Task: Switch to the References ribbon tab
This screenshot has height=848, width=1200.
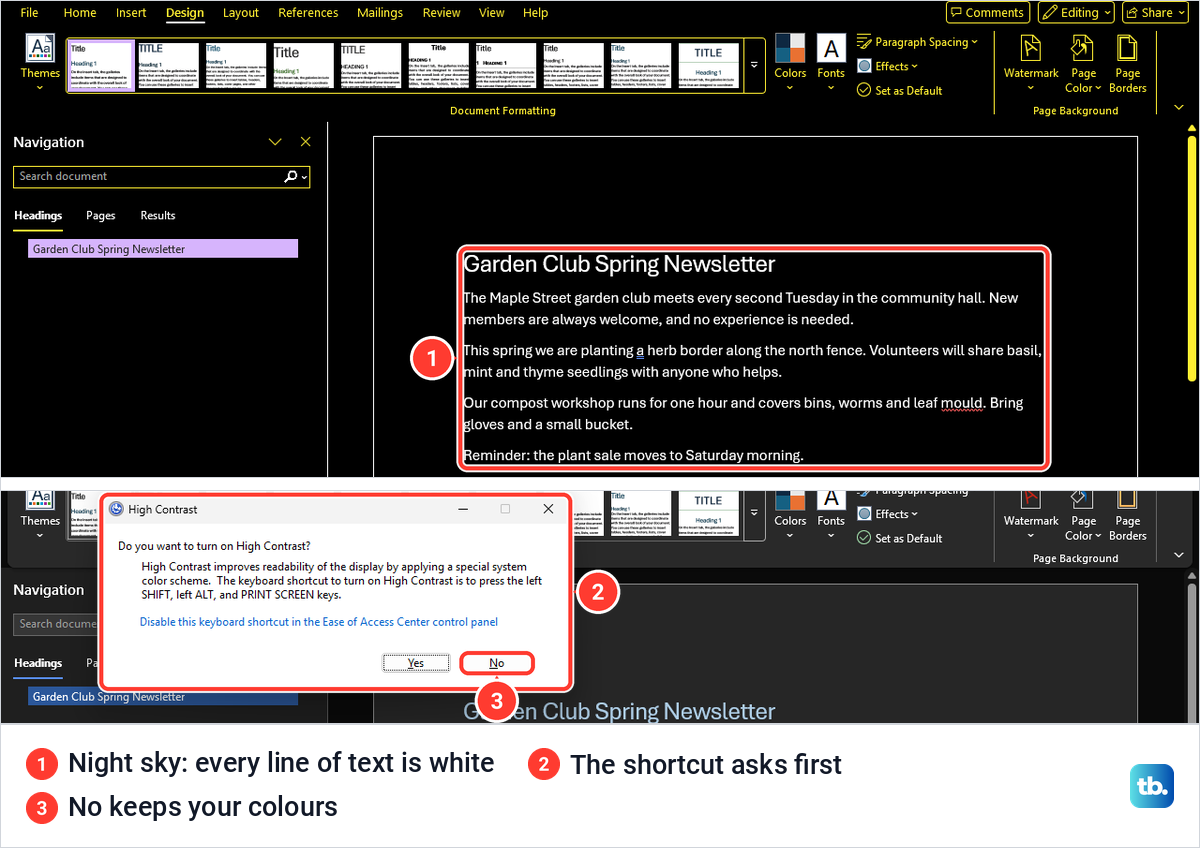Action: tap(308, 13)
